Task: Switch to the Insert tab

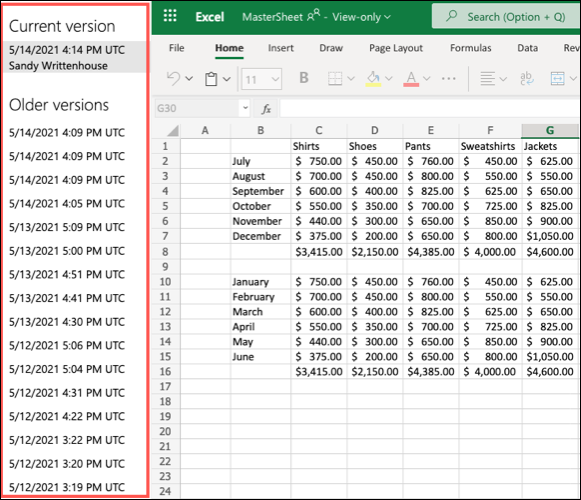Action: point(281,48)
